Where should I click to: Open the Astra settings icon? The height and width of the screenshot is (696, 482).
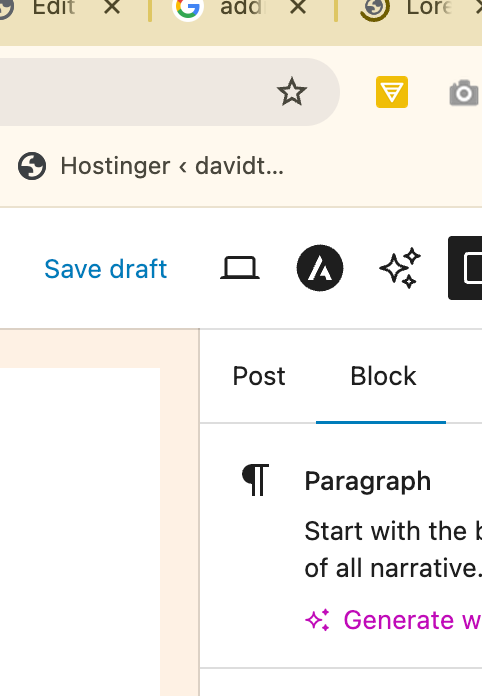[x=320, y=268]
